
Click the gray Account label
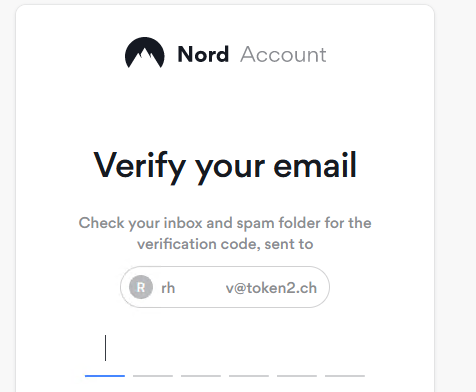[x=283, y=54]
